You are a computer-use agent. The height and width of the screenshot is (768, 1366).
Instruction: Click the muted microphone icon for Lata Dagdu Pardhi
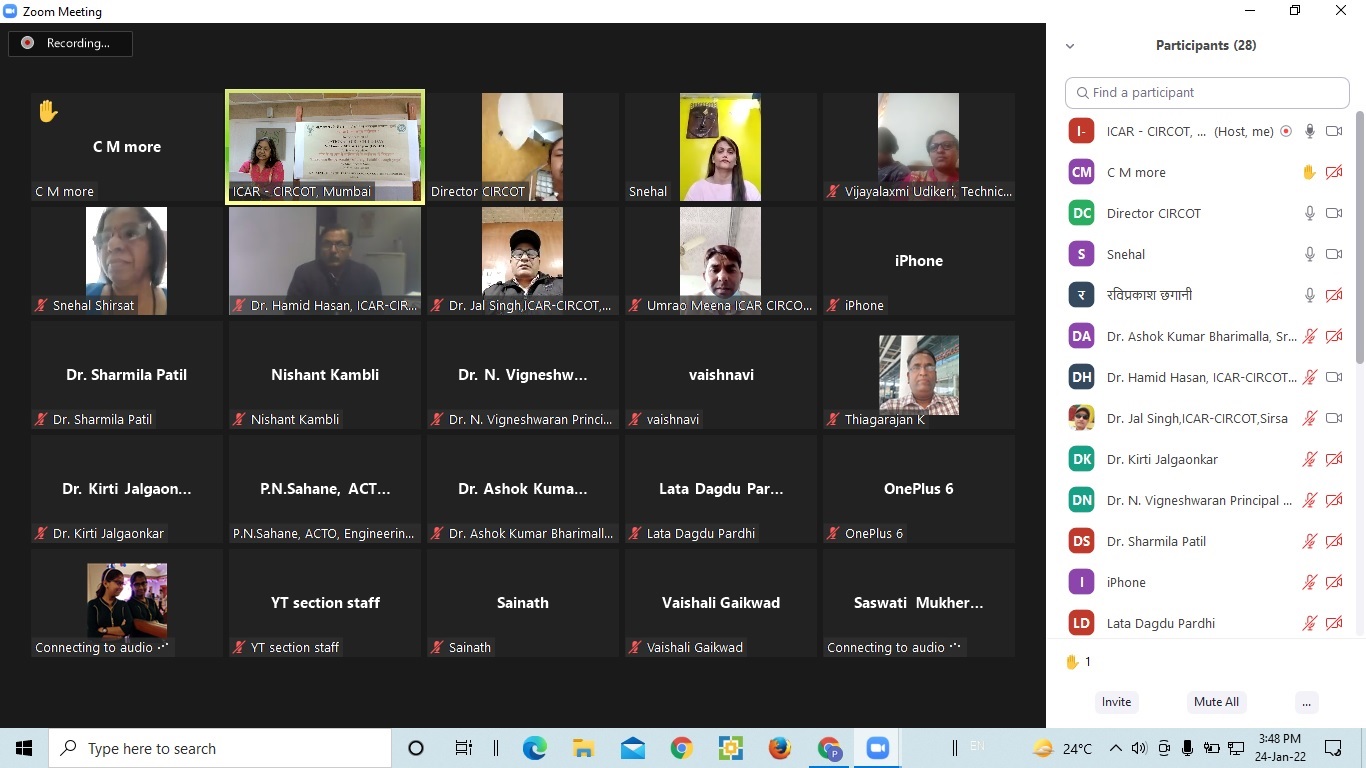pyautogui.click(x=1309, y=623)
